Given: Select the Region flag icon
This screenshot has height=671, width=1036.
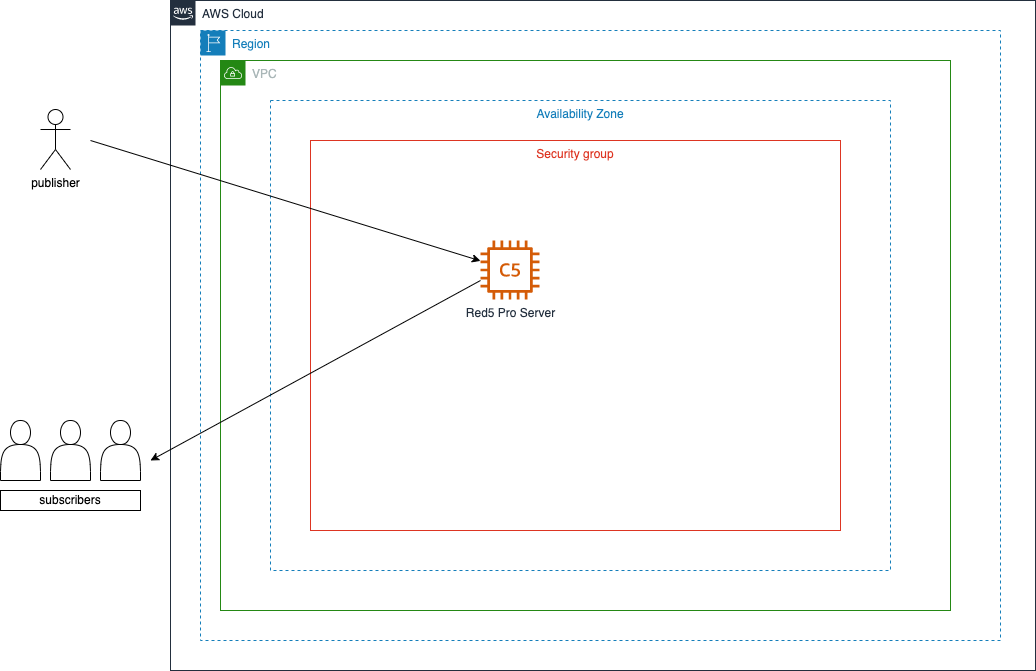Looking at the screenshot, I should [213, 43].
